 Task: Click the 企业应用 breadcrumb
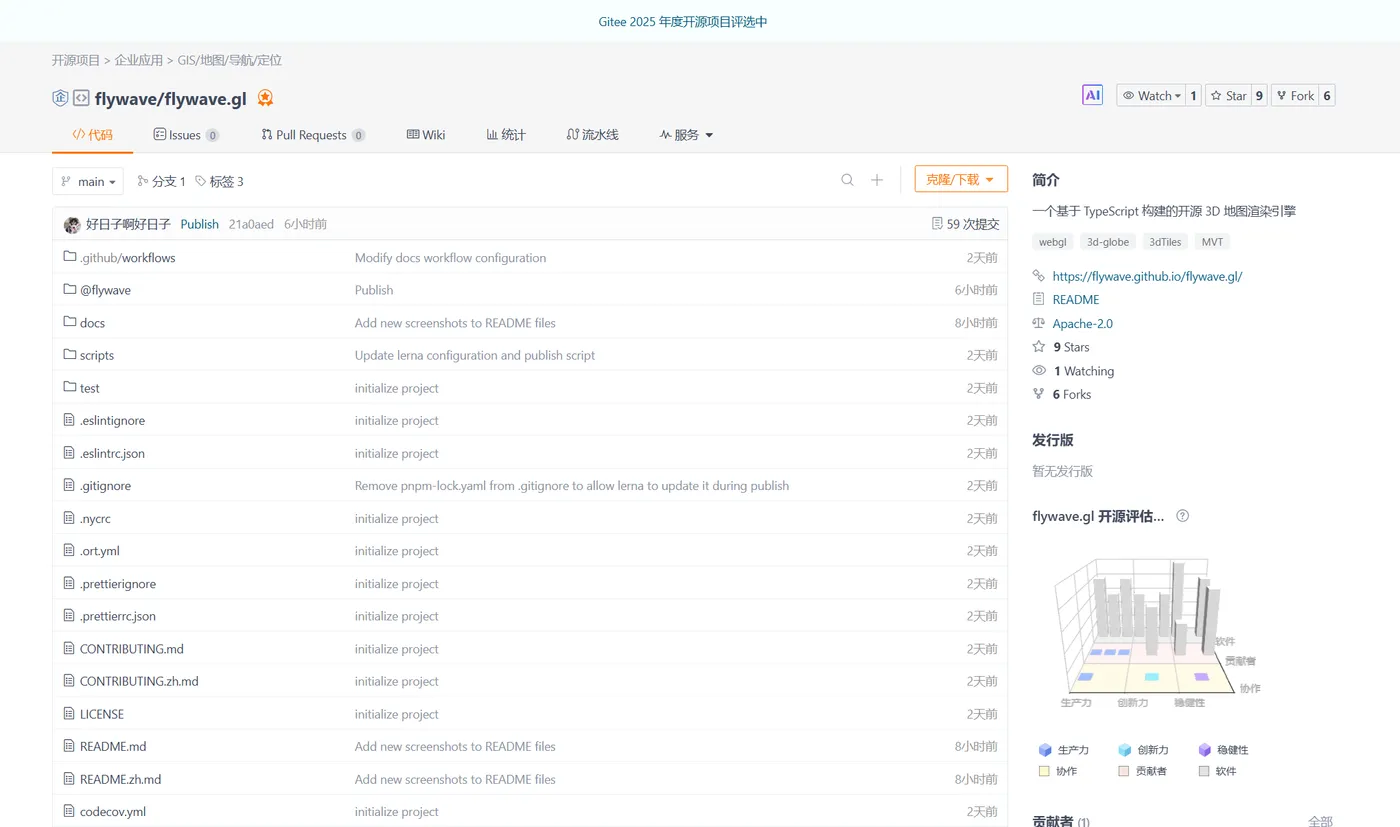tap(138, 60)
